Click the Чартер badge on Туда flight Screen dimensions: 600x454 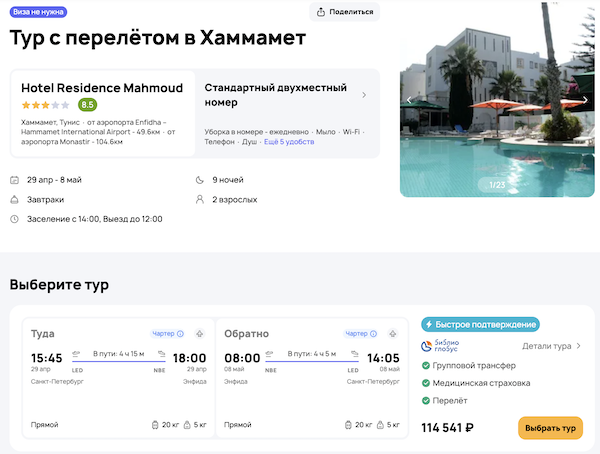[163, 333]
